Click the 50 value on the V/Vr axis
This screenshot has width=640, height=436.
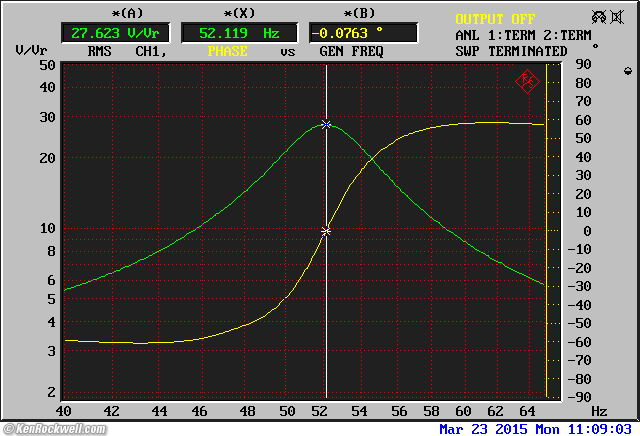point(47,65)
